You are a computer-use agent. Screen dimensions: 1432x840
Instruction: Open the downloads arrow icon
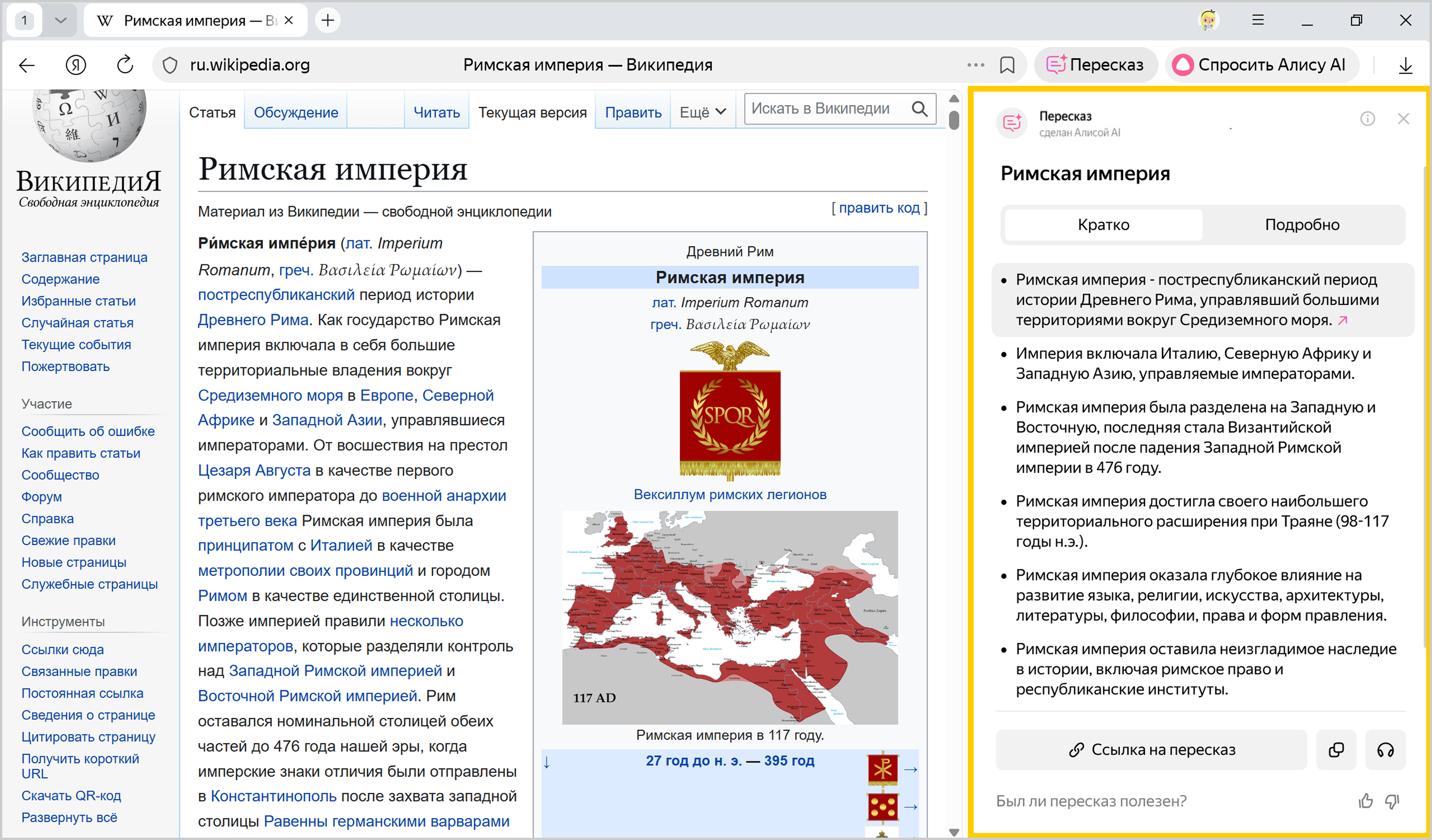[1405, 65]
